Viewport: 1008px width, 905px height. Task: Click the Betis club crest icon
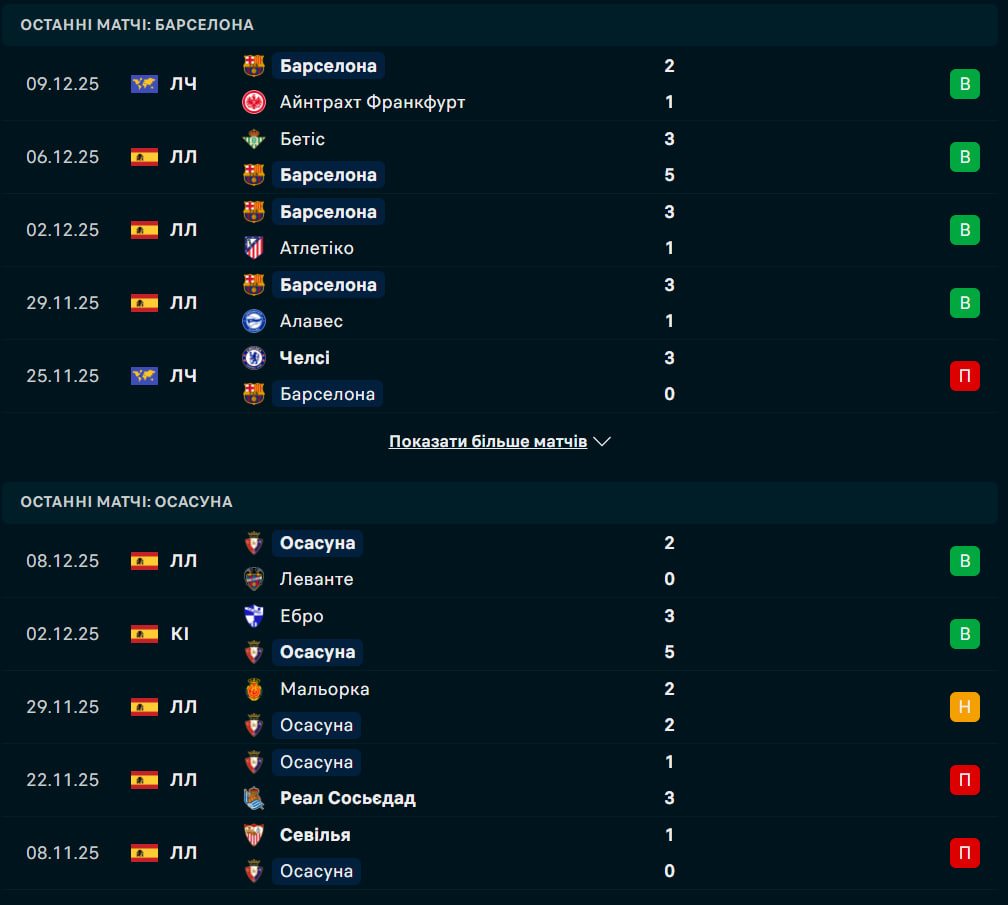(x=254, y=139)
